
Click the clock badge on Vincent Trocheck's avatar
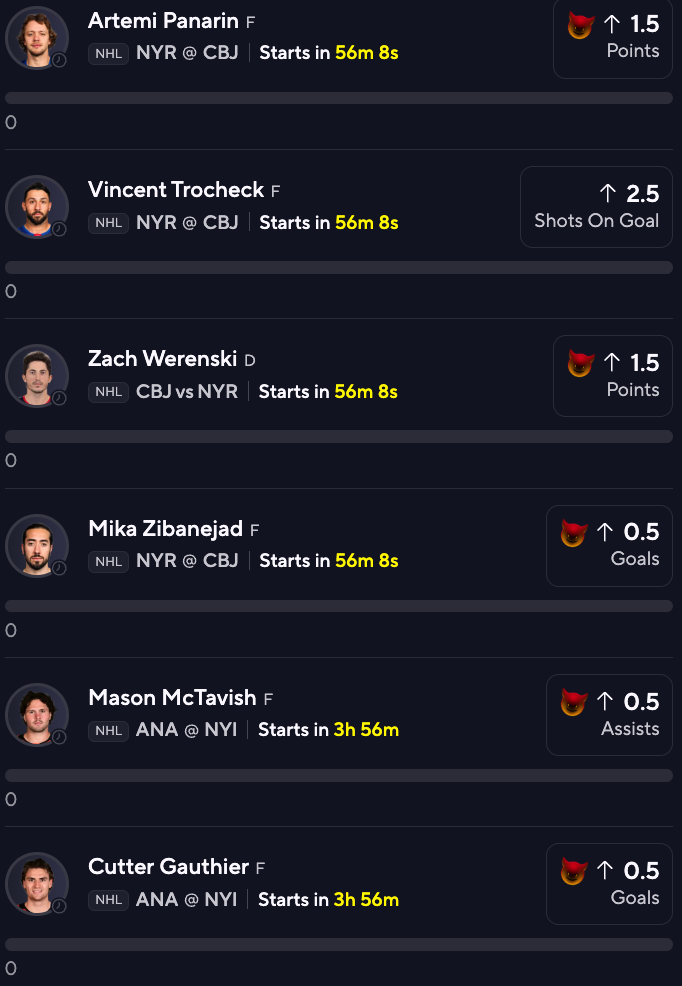coord(59,229)
